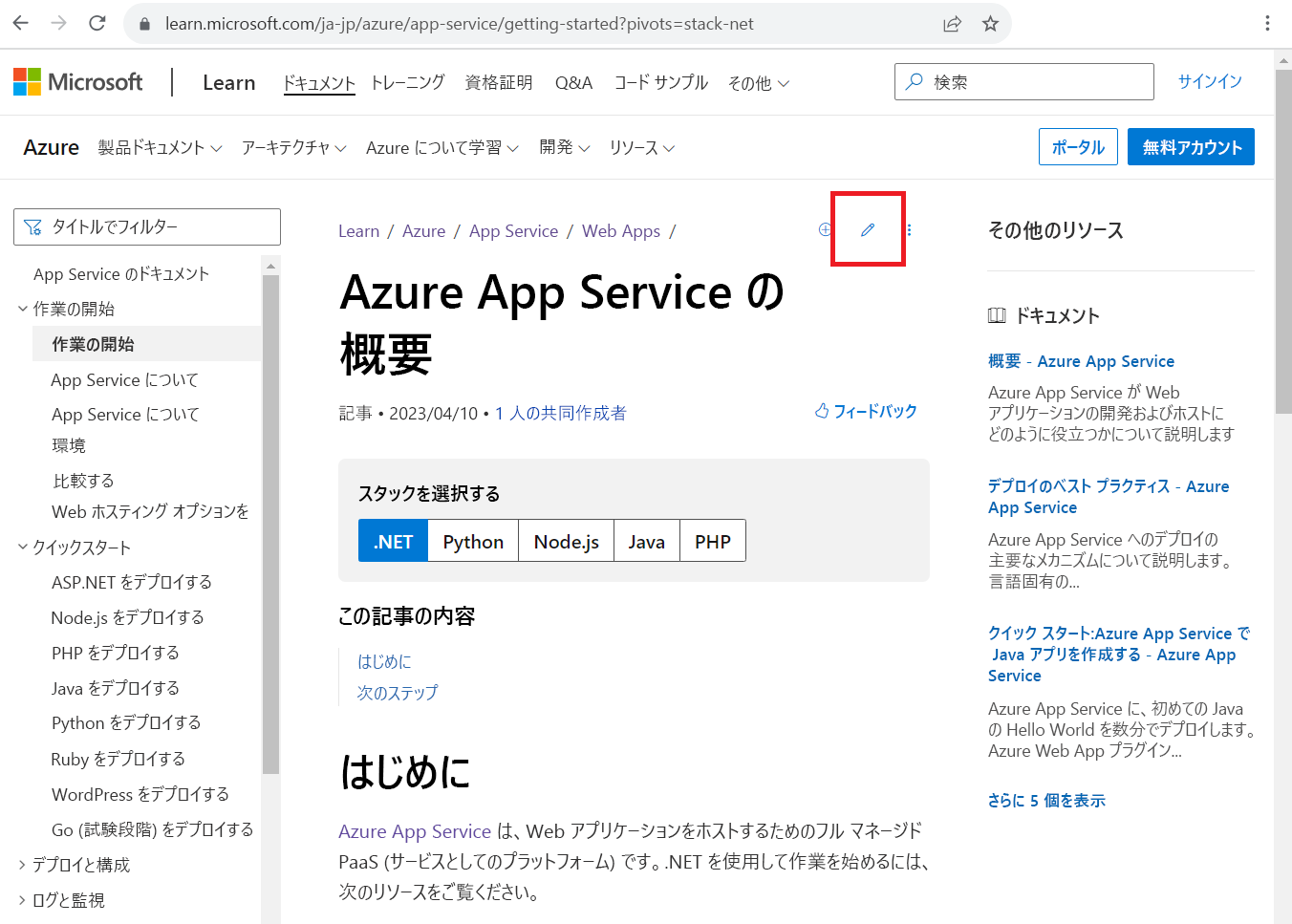Viewport: 1292px width, 924px height.
Task: Jump to はじめに in article contents
Action: (384, 661)
